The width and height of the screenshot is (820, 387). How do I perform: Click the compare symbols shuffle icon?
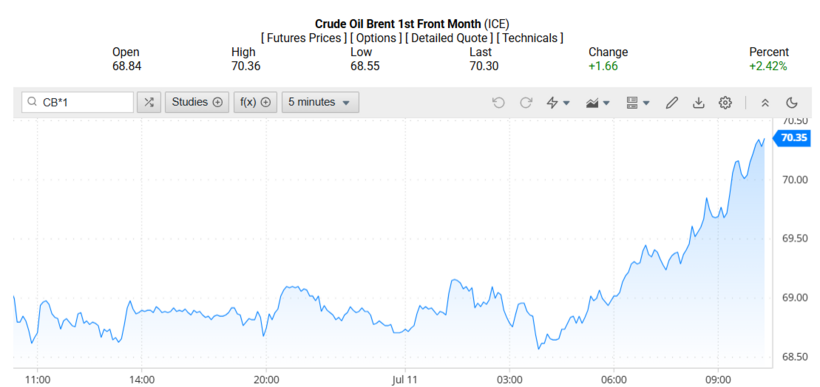pos(149,103)
